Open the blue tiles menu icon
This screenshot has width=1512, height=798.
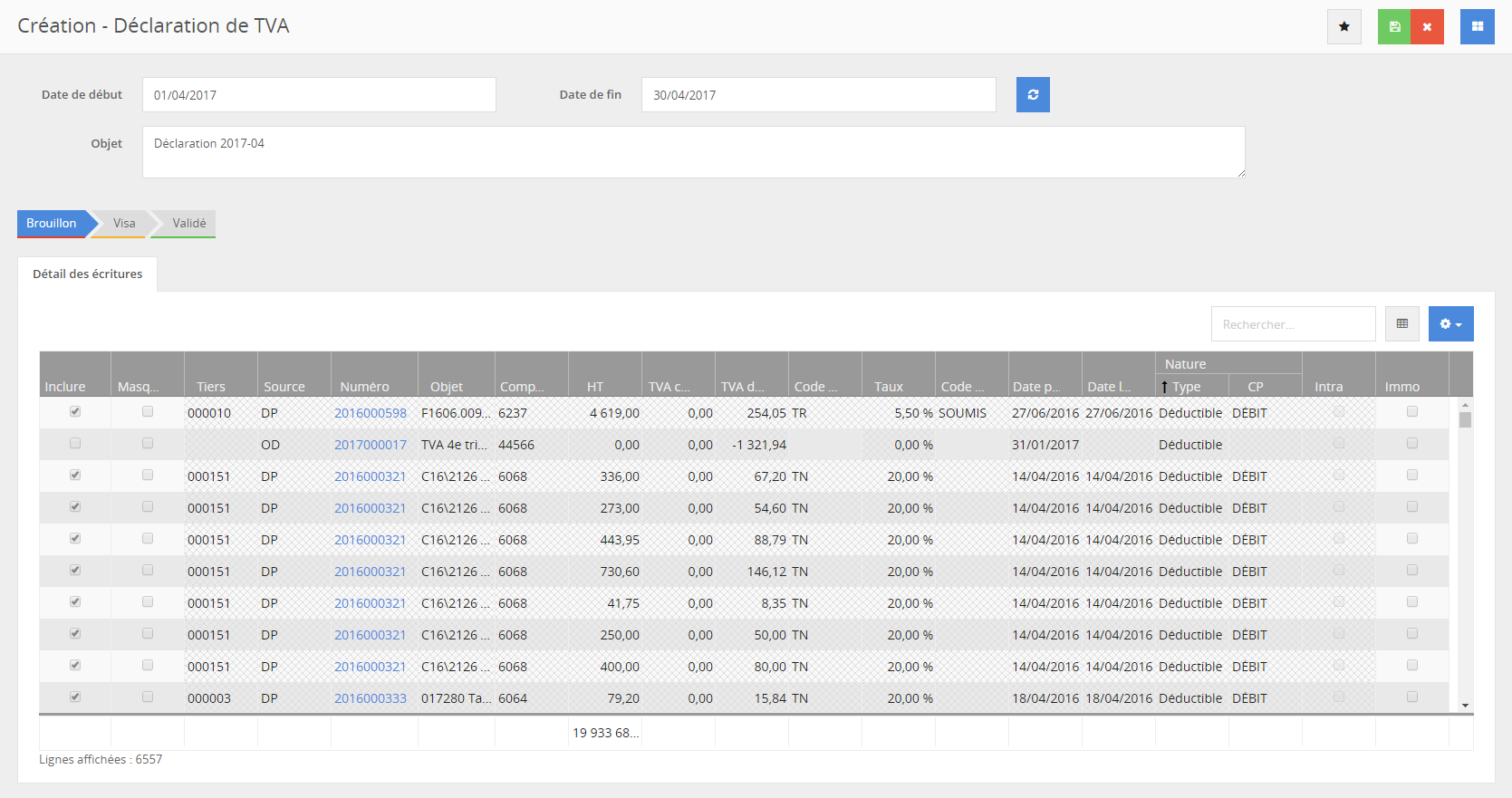(1477, 27)
